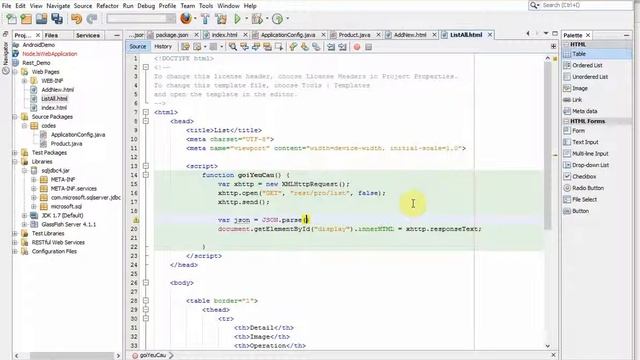Switch to the Product.java editor tab
The width and height of the screenshot is (640, 360).
354,35
